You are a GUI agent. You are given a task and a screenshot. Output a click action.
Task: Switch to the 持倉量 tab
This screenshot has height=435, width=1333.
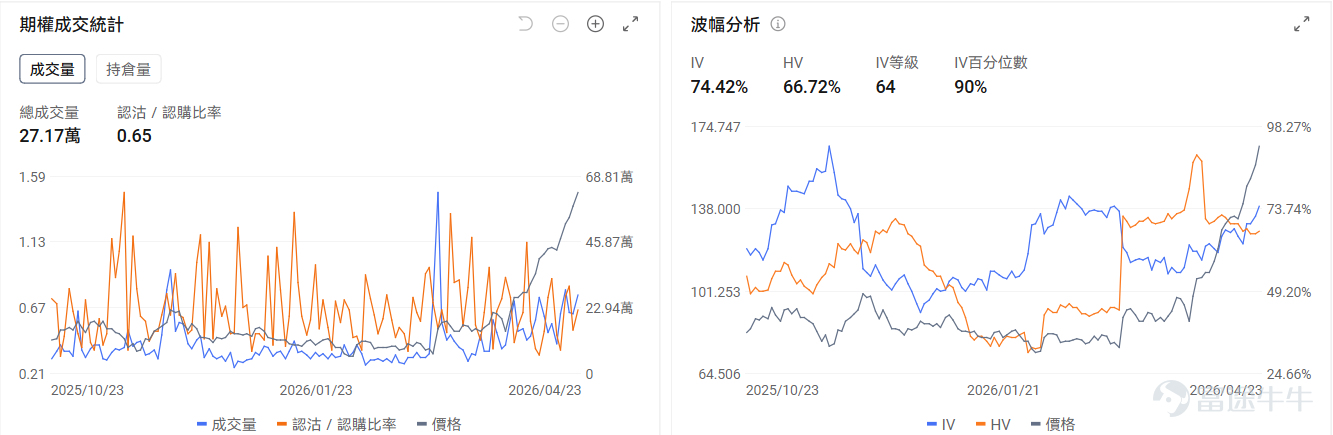point(128,69)
